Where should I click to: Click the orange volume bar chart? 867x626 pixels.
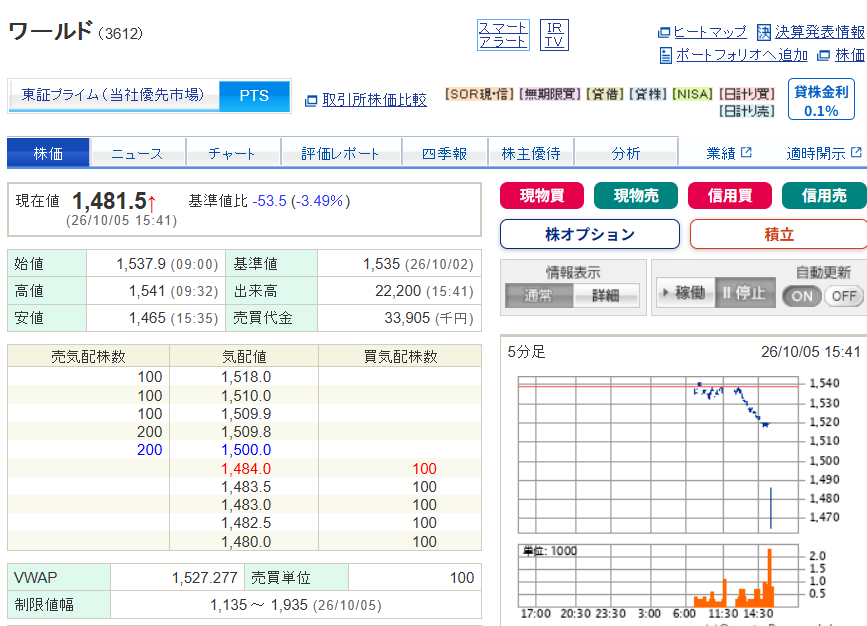tap(658, 576)
